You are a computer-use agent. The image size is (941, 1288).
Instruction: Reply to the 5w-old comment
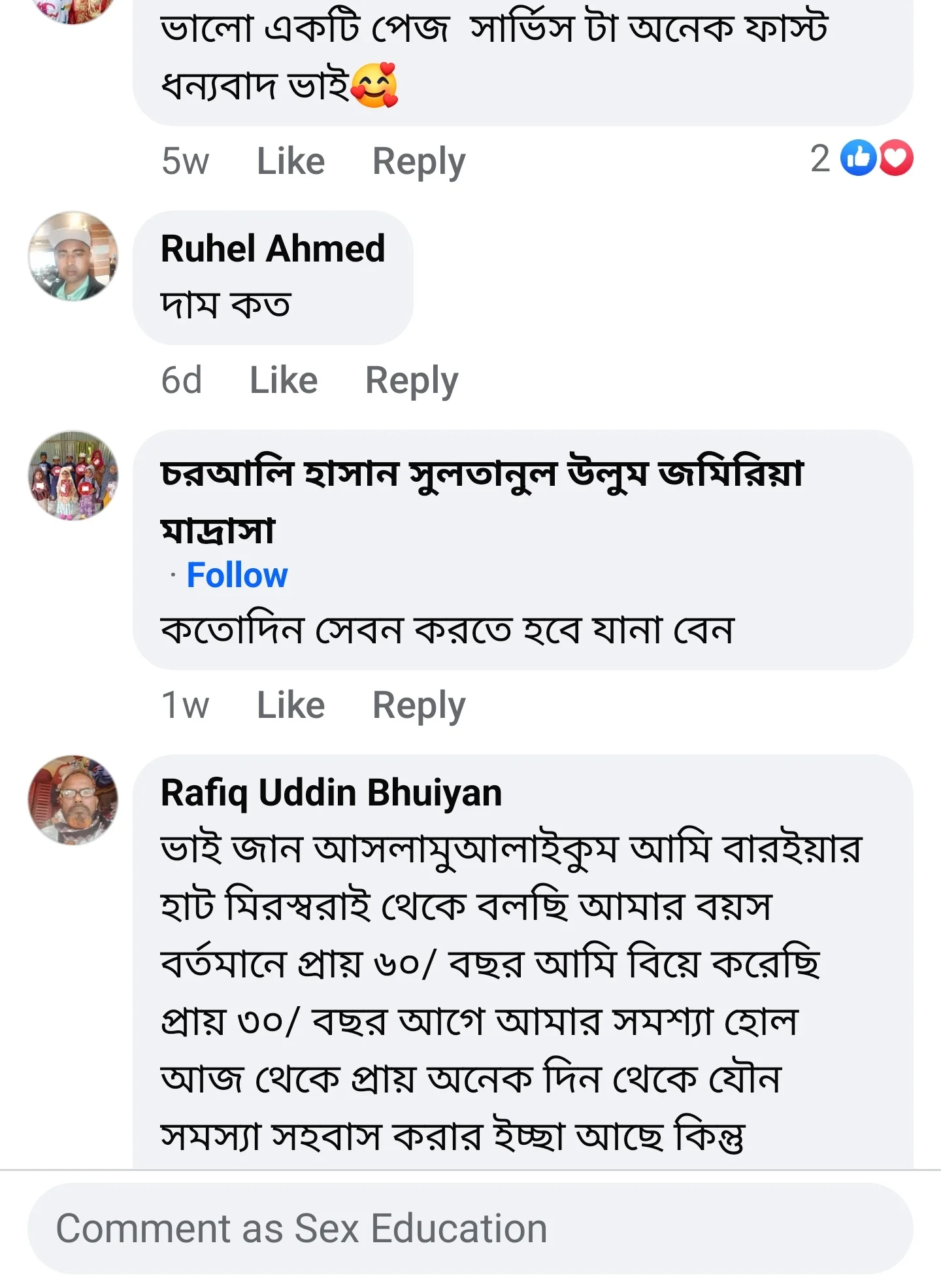point(418,161)
